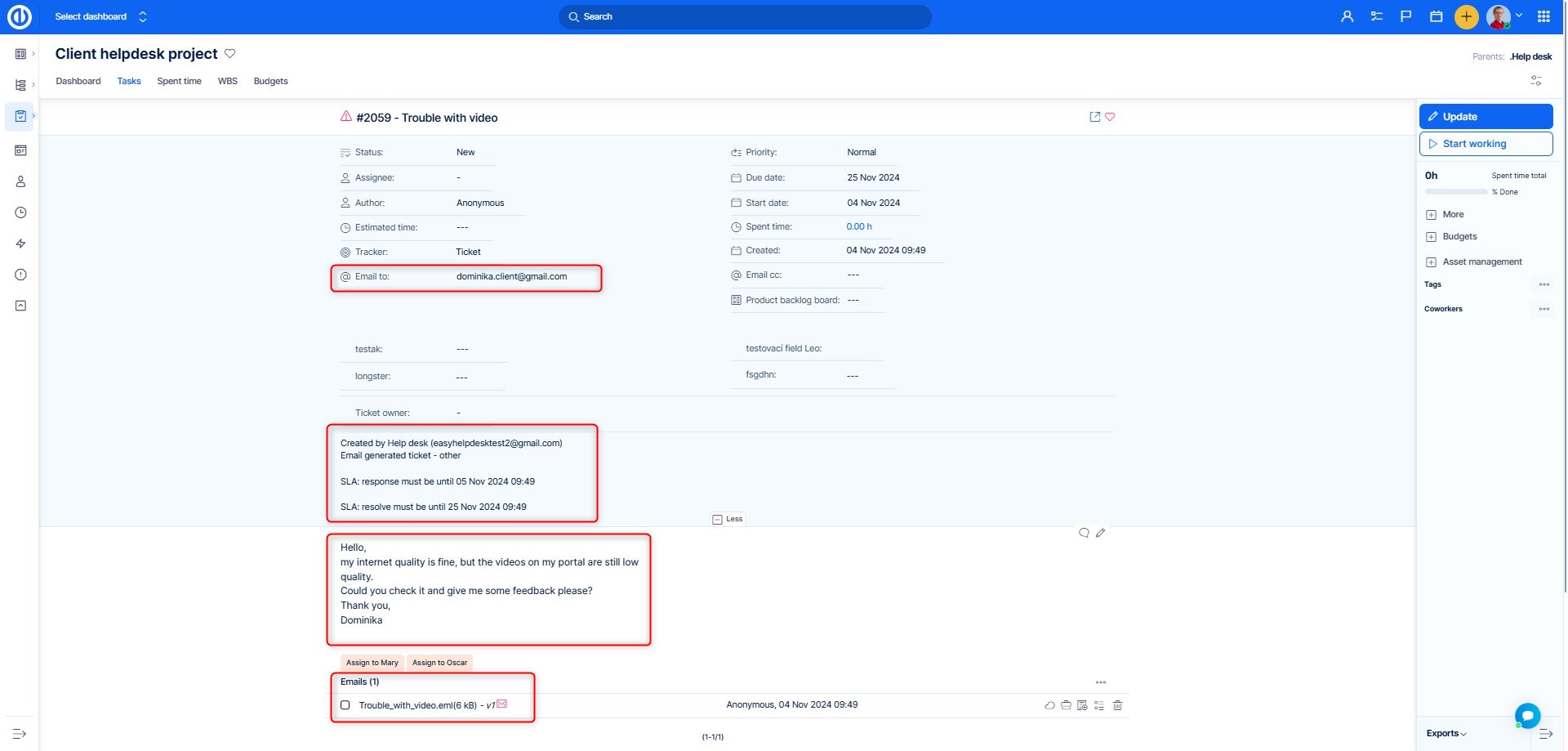Viewport: 1568px width, 751px height.
Task: Open the chat support bubble
Action: tap(1526, 716)
